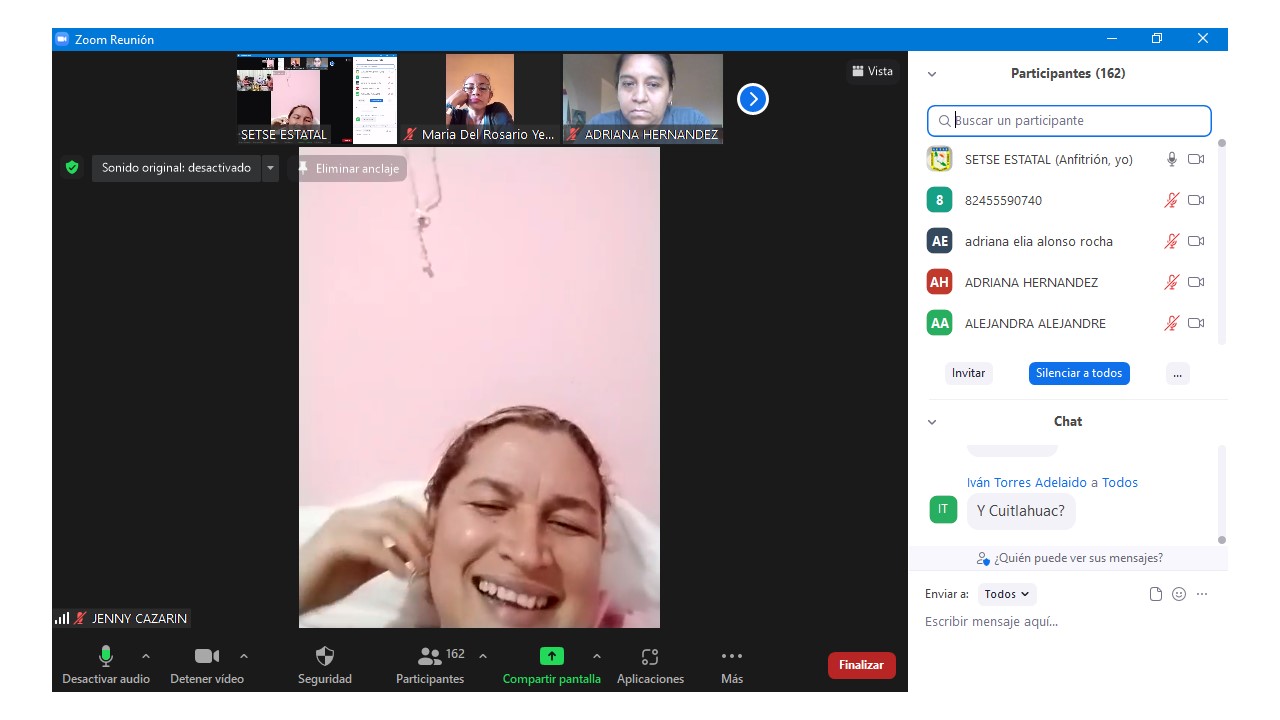Click camera icon for participant 82455590740
Viewport: 1280px width, 720px height.
pyautogui.click(x=1196, y=200)
